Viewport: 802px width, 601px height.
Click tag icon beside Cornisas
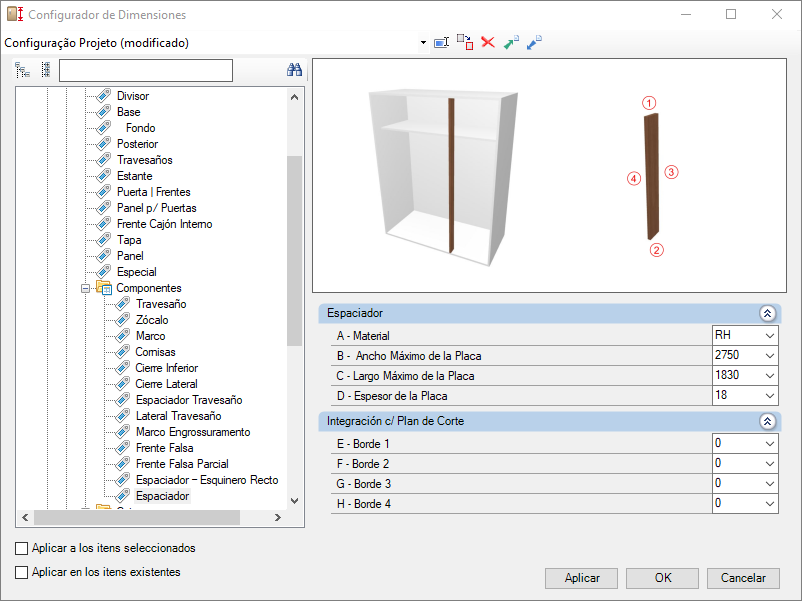click(123, 352)
